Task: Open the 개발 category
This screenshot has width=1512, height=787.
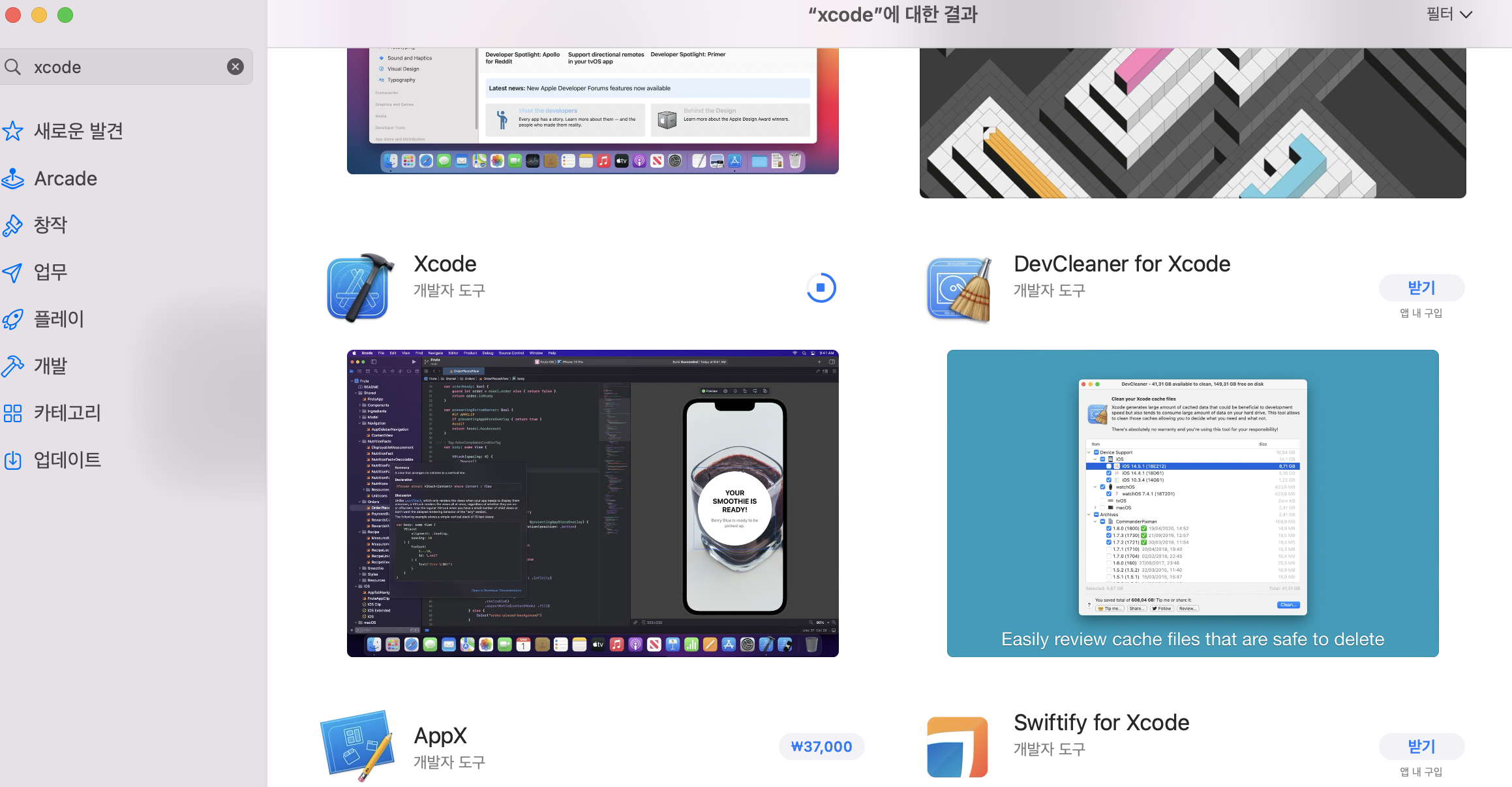Action: click(50, 366)
